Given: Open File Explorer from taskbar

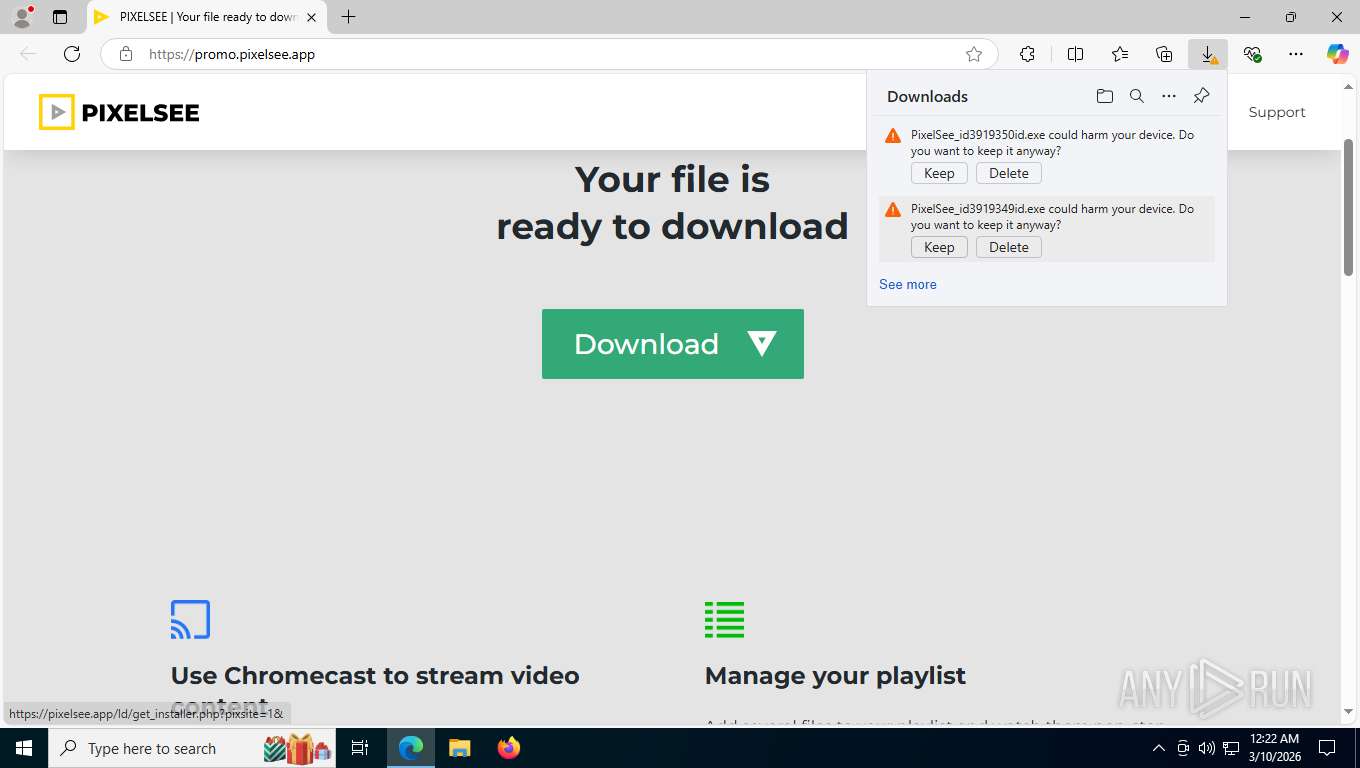Looking at the screenshot, I should pos(459,748).
